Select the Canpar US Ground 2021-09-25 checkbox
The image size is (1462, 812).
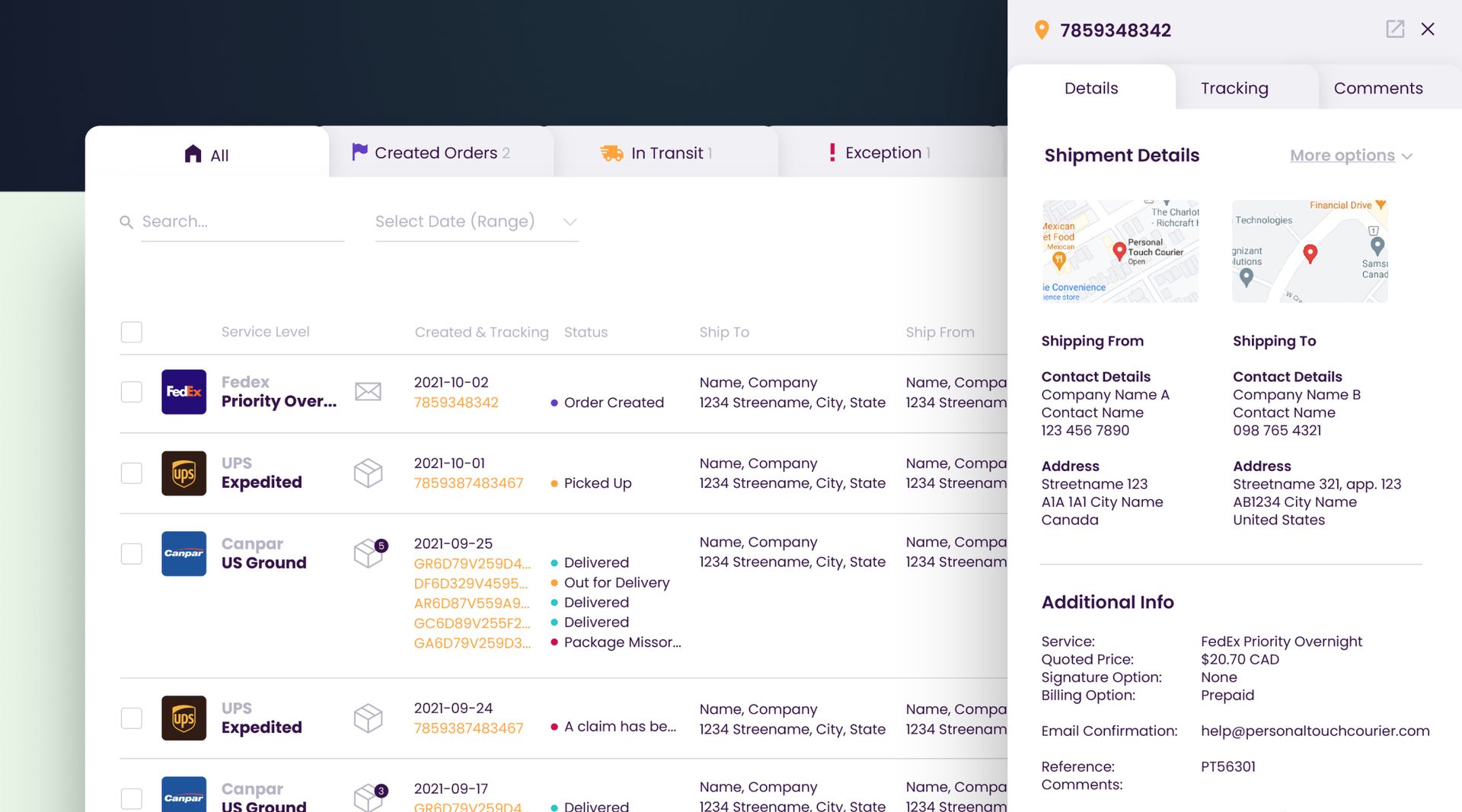click(132, 553)
